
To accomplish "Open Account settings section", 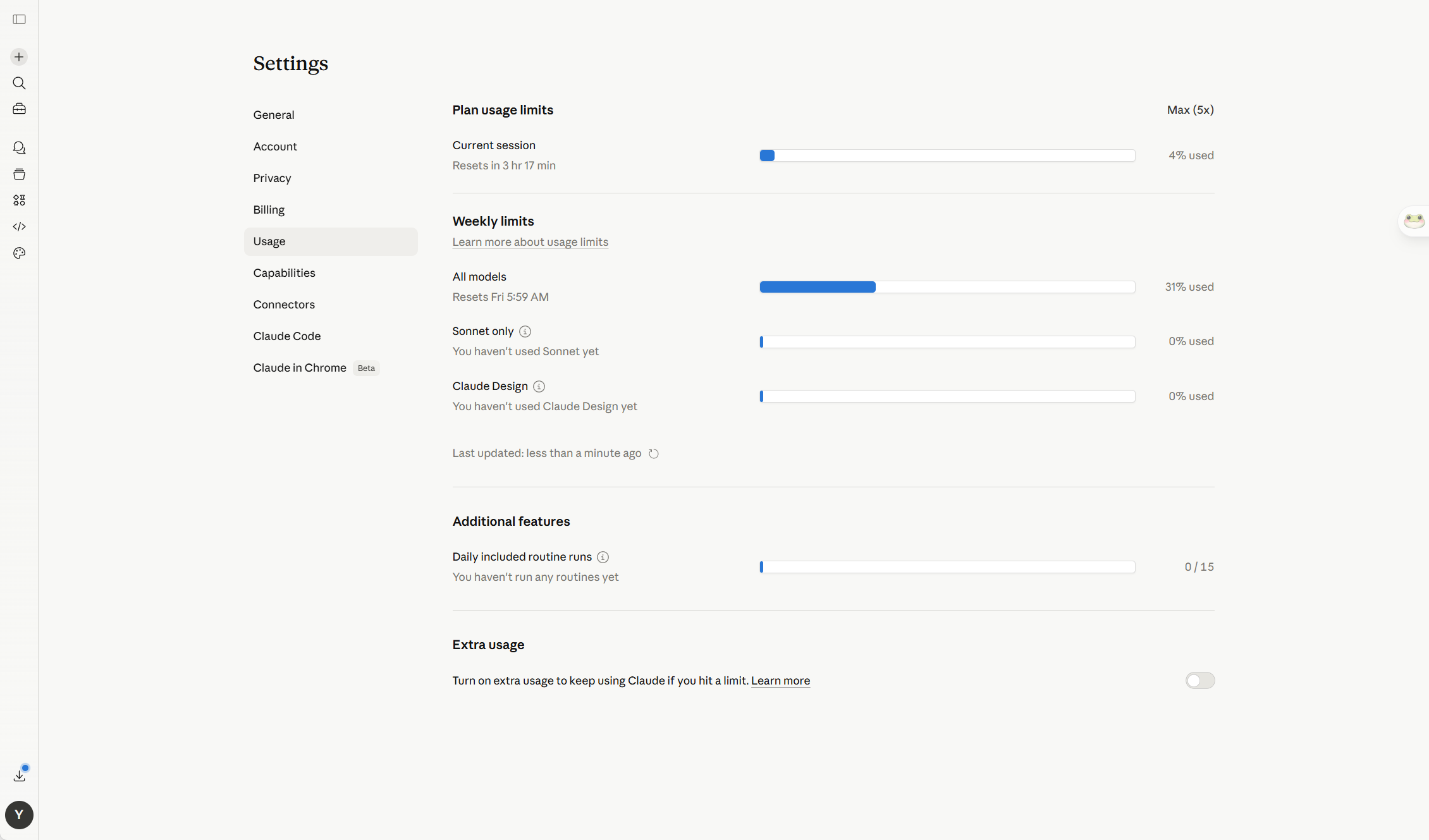I will 331,147.
